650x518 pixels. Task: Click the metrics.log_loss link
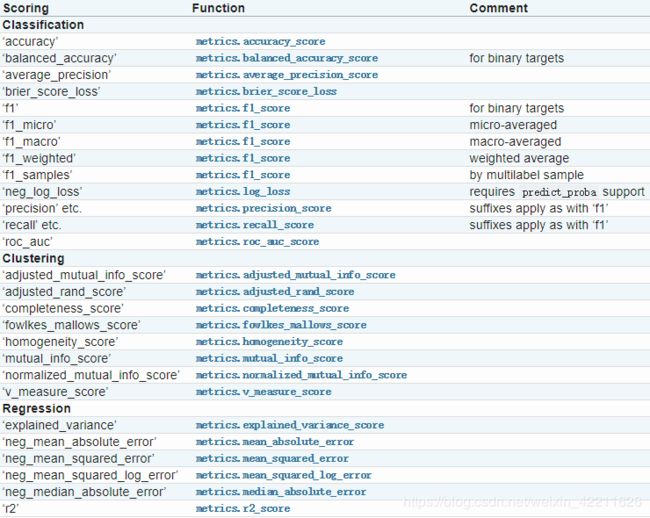[x=243, y=191]
